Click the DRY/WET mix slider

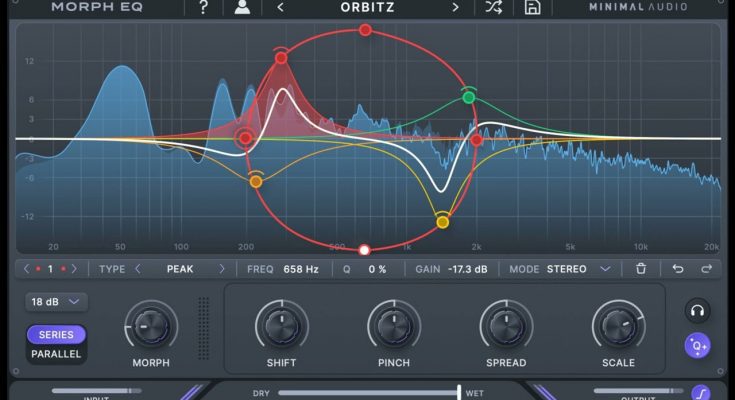tap(368, 392)
